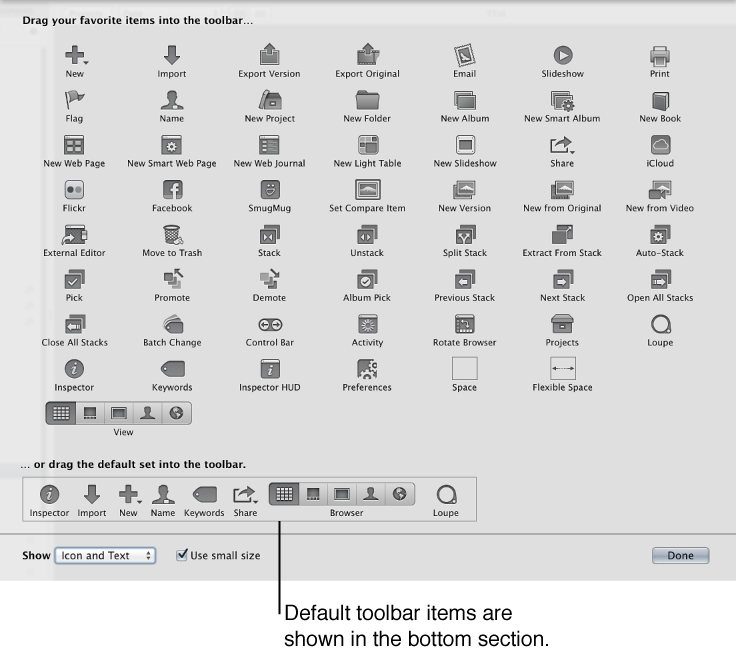Click the Activity icon
Viewport: 736px width, 658px height.
pos(368,324)
